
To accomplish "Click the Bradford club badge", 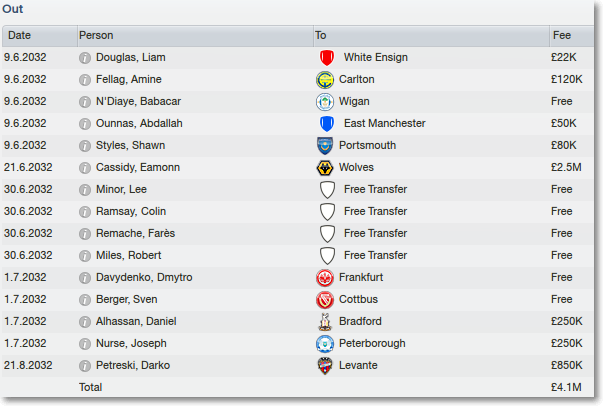I will 325,322.
